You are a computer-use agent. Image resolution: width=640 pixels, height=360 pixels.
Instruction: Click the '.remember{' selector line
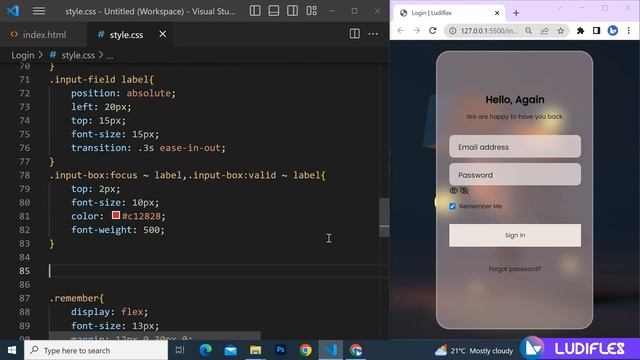click(x=77, y=298)
